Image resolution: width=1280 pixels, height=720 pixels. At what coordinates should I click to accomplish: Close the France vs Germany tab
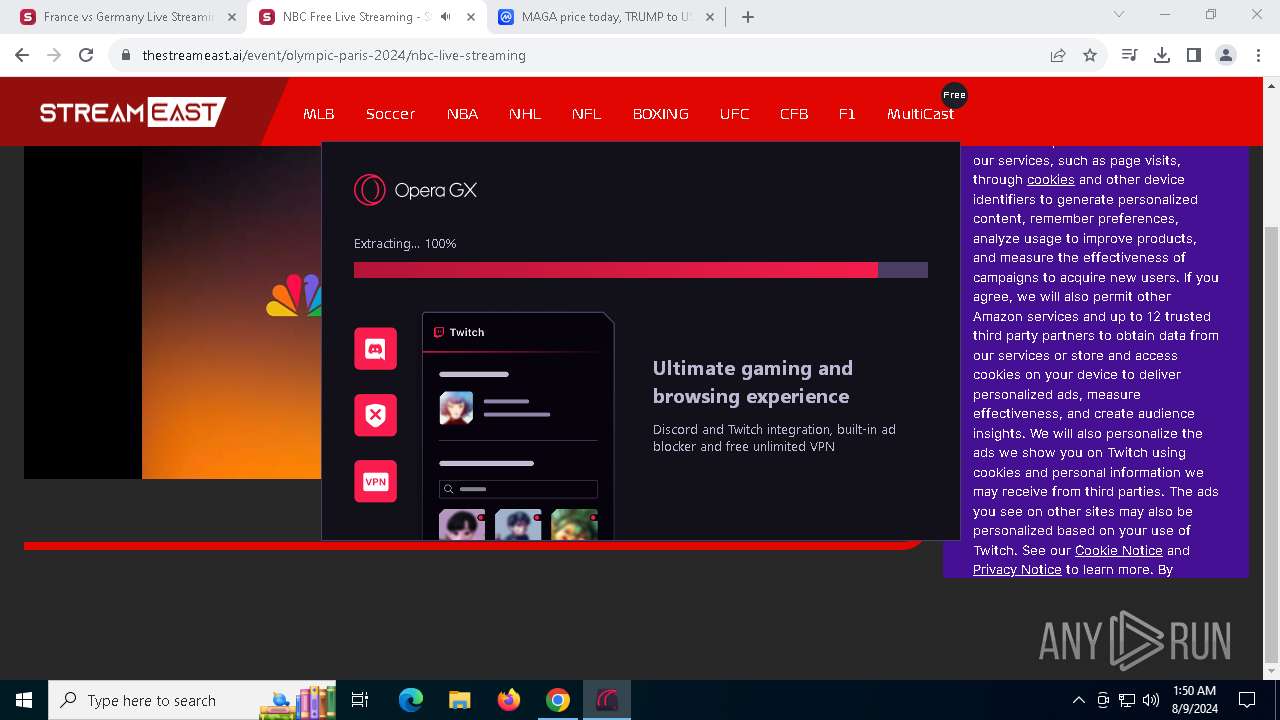[231, 17]
